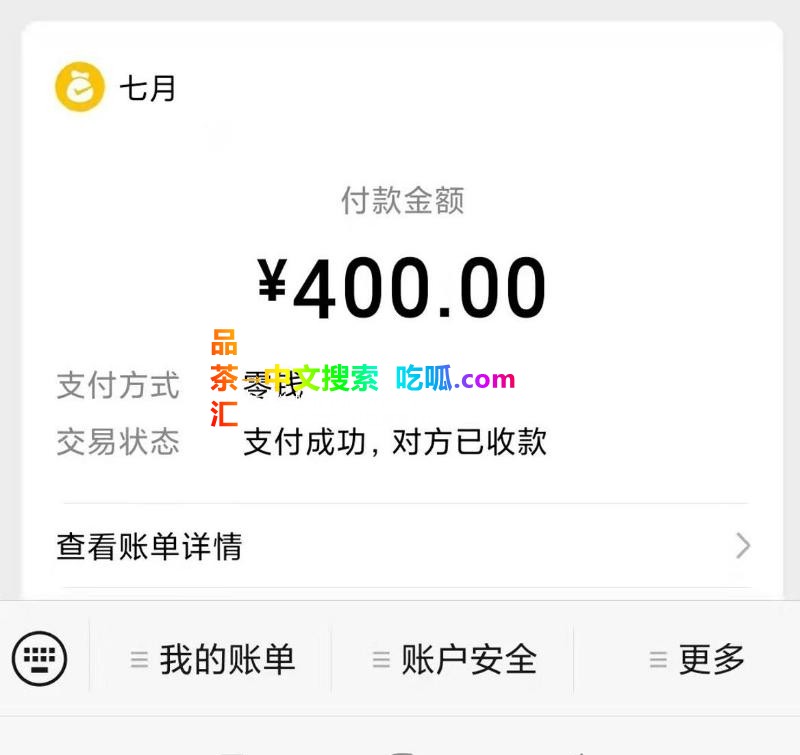The width and height of the screenshot is (800, 755).
Task: Click the list icon beside 账户安全
Action: point(381,660)
